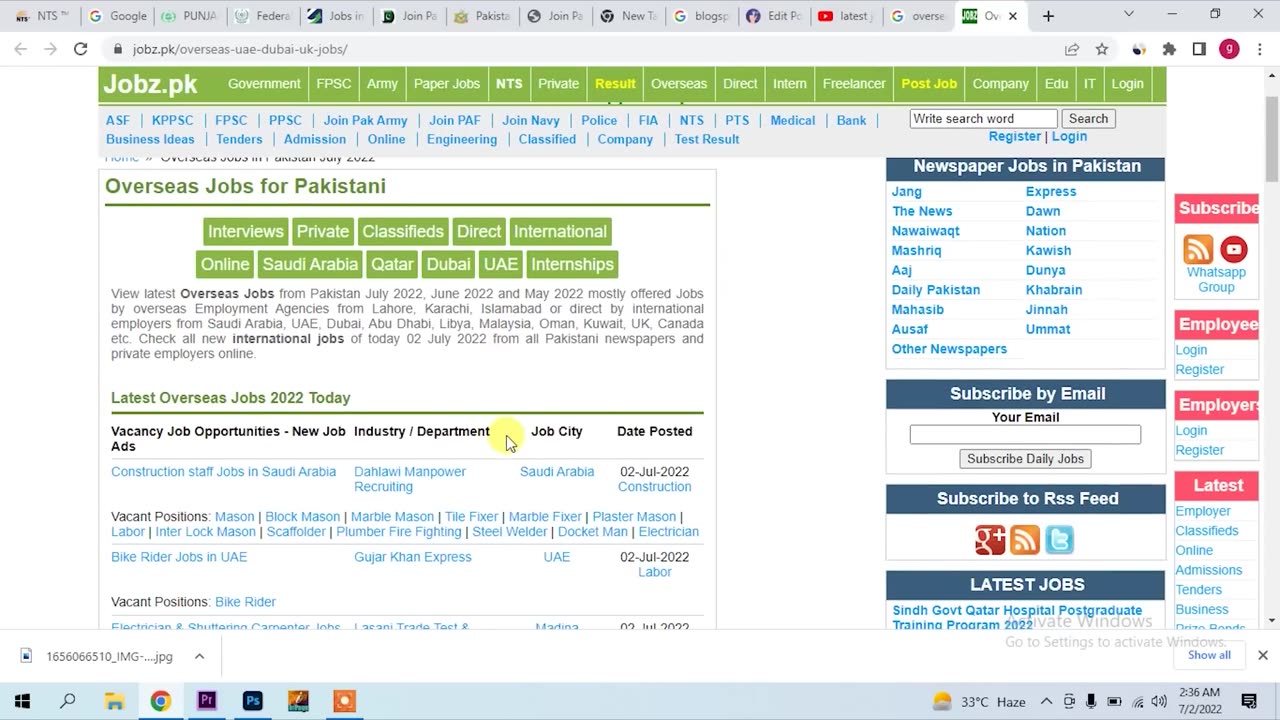Click the orange RSS icon under Subscribe
The height and width of the screenshot is (720, 1280).
point(1198,248)
